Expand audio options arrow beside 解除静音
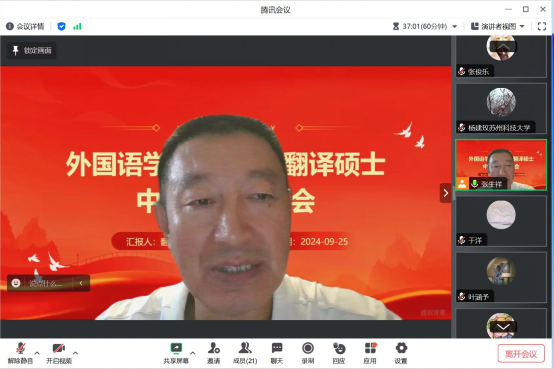The image size is (554, 369). (37, 353)
